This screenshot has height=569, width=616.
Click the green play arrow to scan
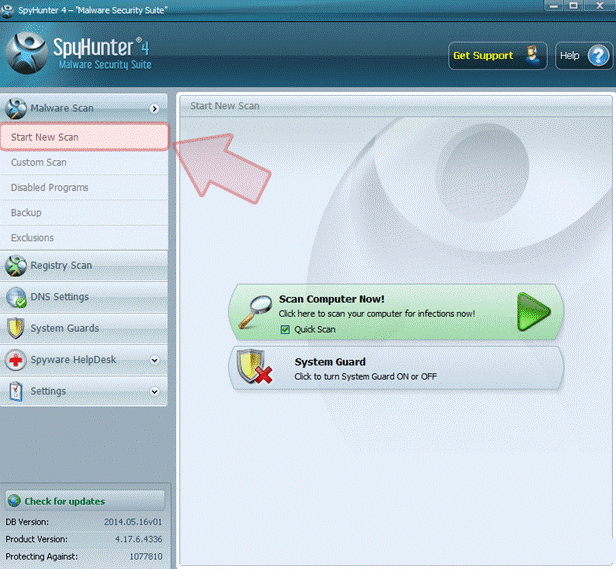(534, 312)
